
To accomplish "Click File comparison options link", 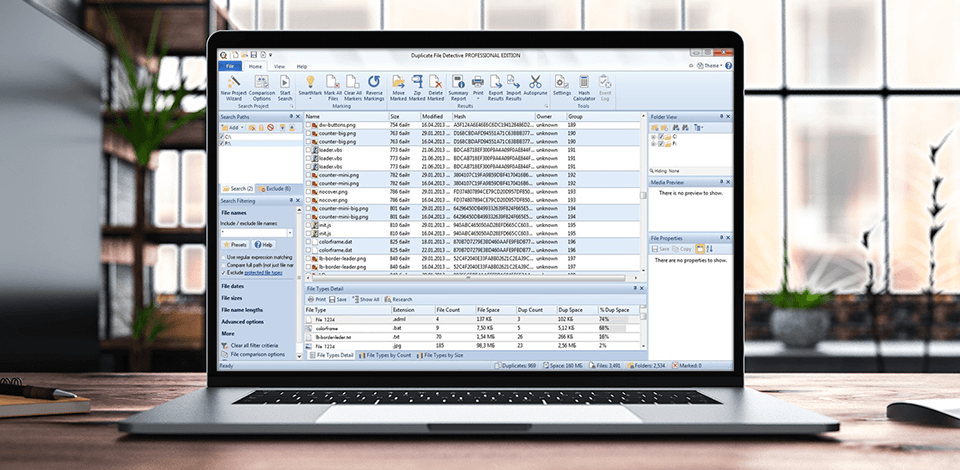I will (x=253, y=354).
